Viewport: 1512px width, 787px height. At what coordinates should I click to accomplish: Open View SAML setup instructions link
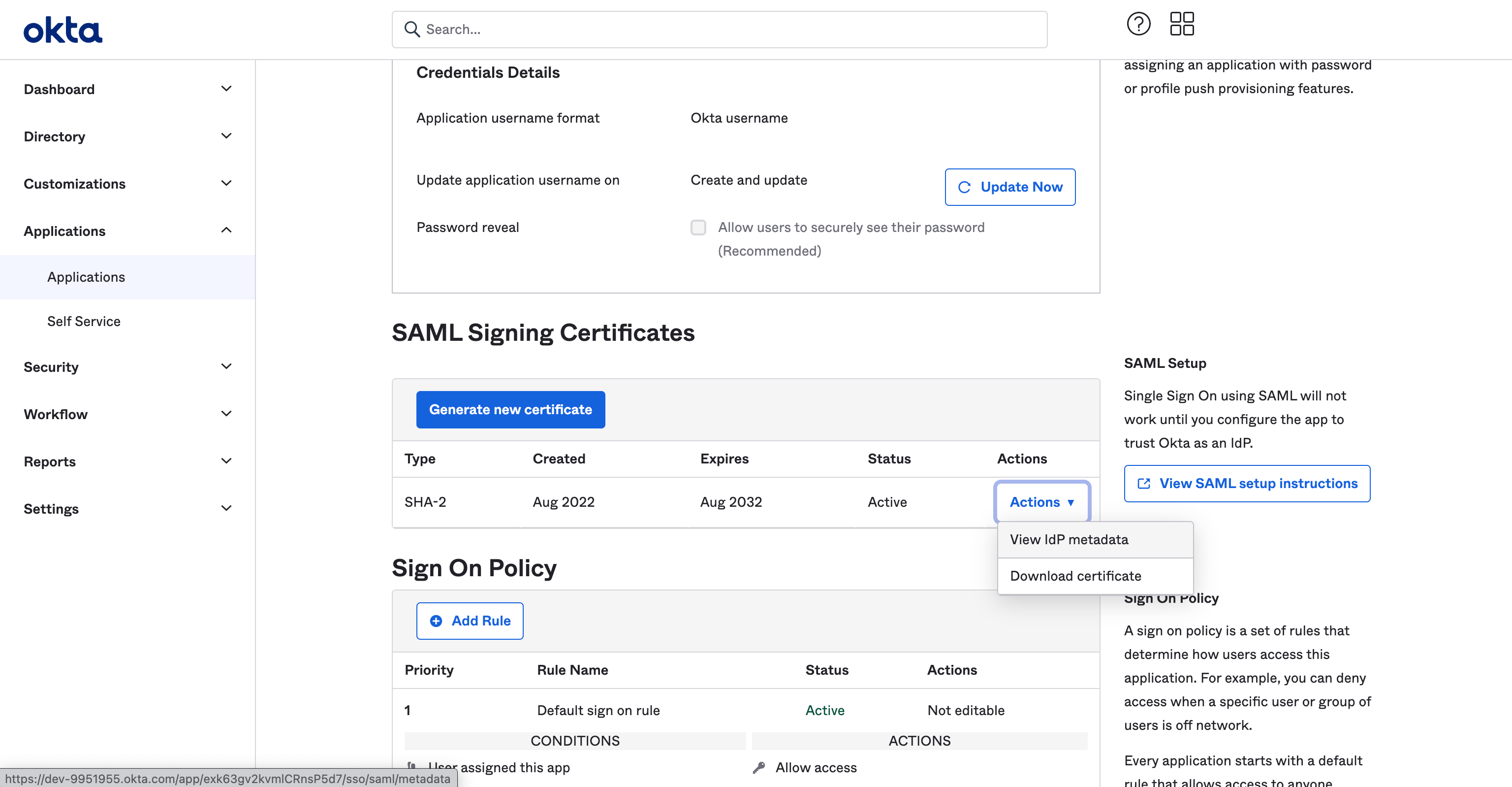1258,483
